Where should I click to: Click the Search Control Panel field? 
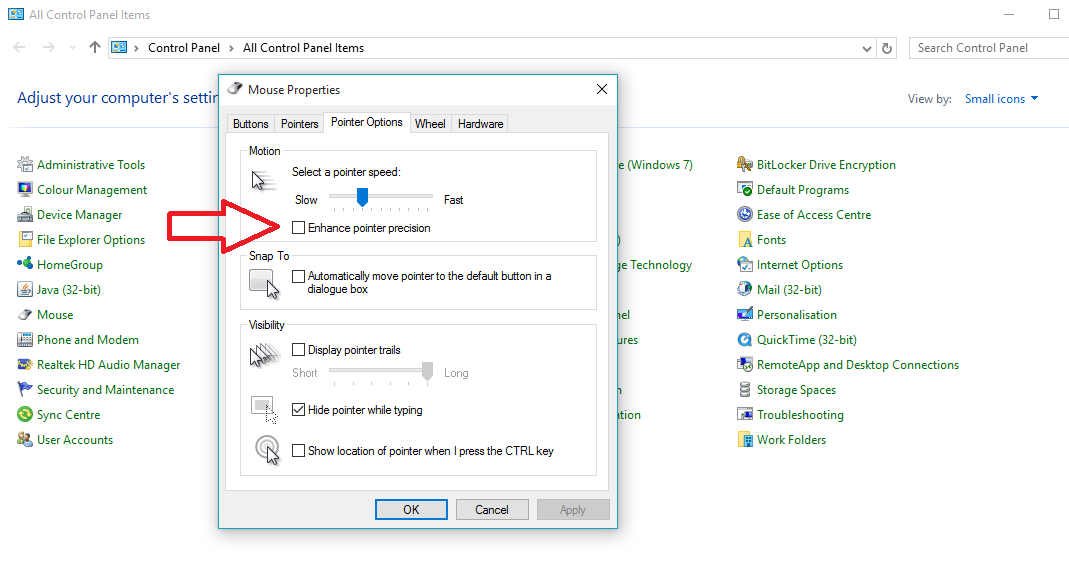click(x=985, y=48)
